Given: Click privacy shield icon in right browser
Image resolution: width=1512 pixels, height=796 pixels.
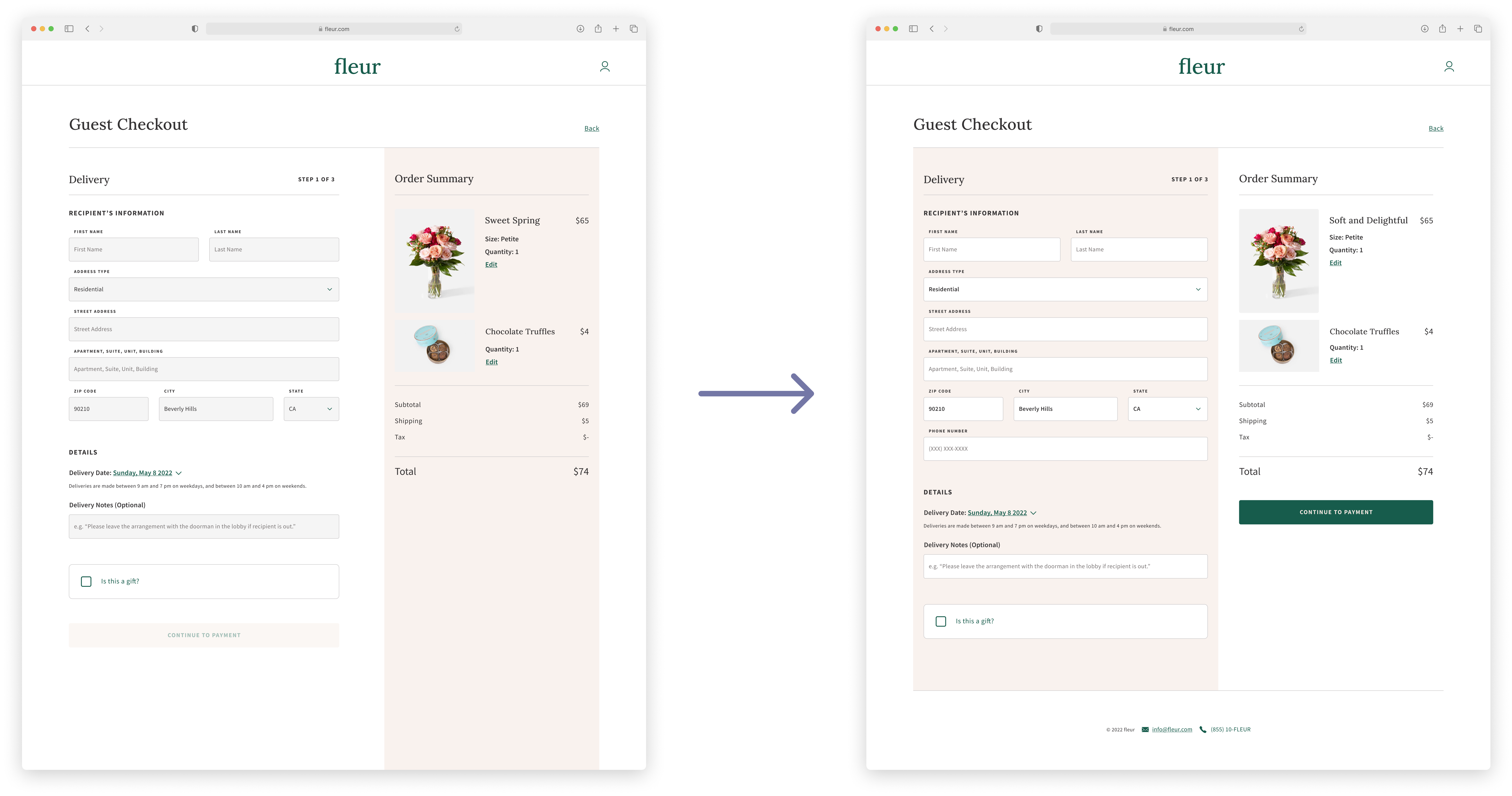Looking at the screenshot, I should click(1039, 29).
